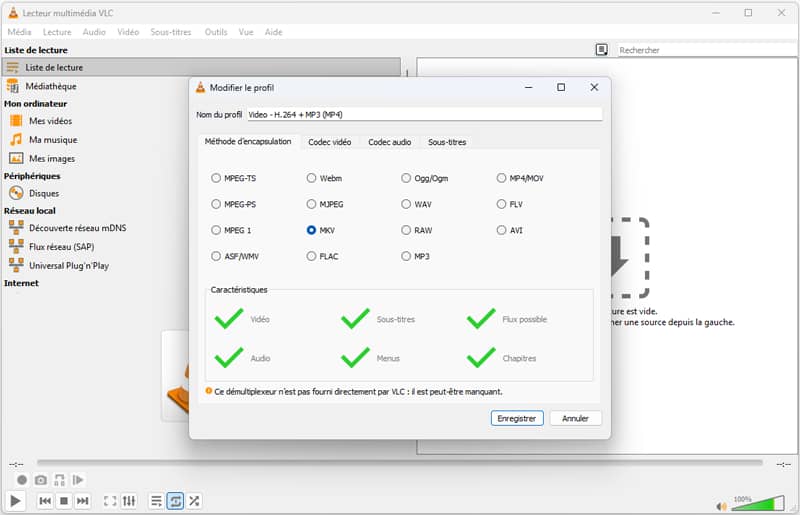Click the Annuler button
The width and height of the screenshot is (800, 515).
click(x=575, y=418)
